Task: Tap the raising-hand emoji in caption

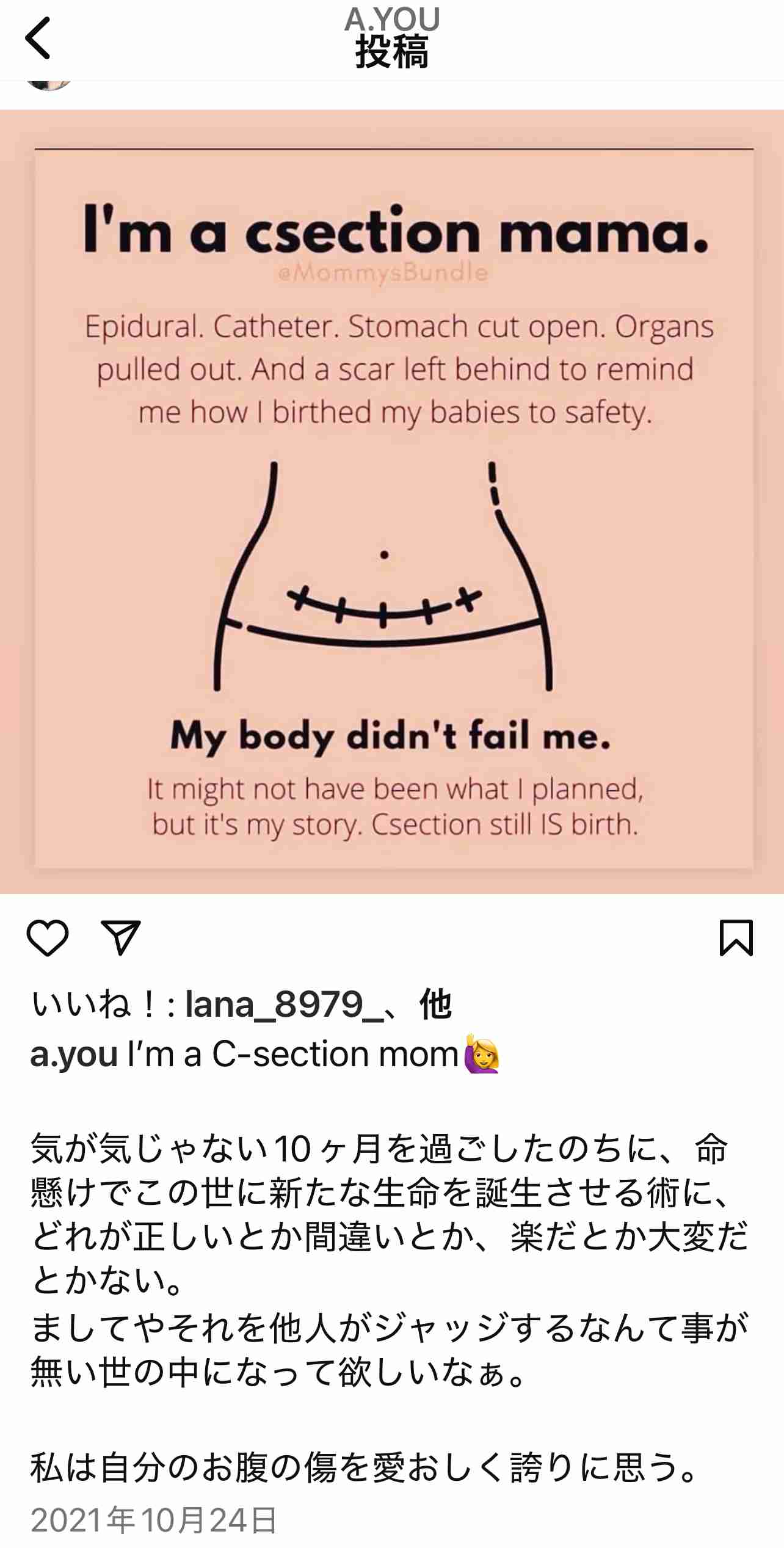Action: pos(482,1053)
